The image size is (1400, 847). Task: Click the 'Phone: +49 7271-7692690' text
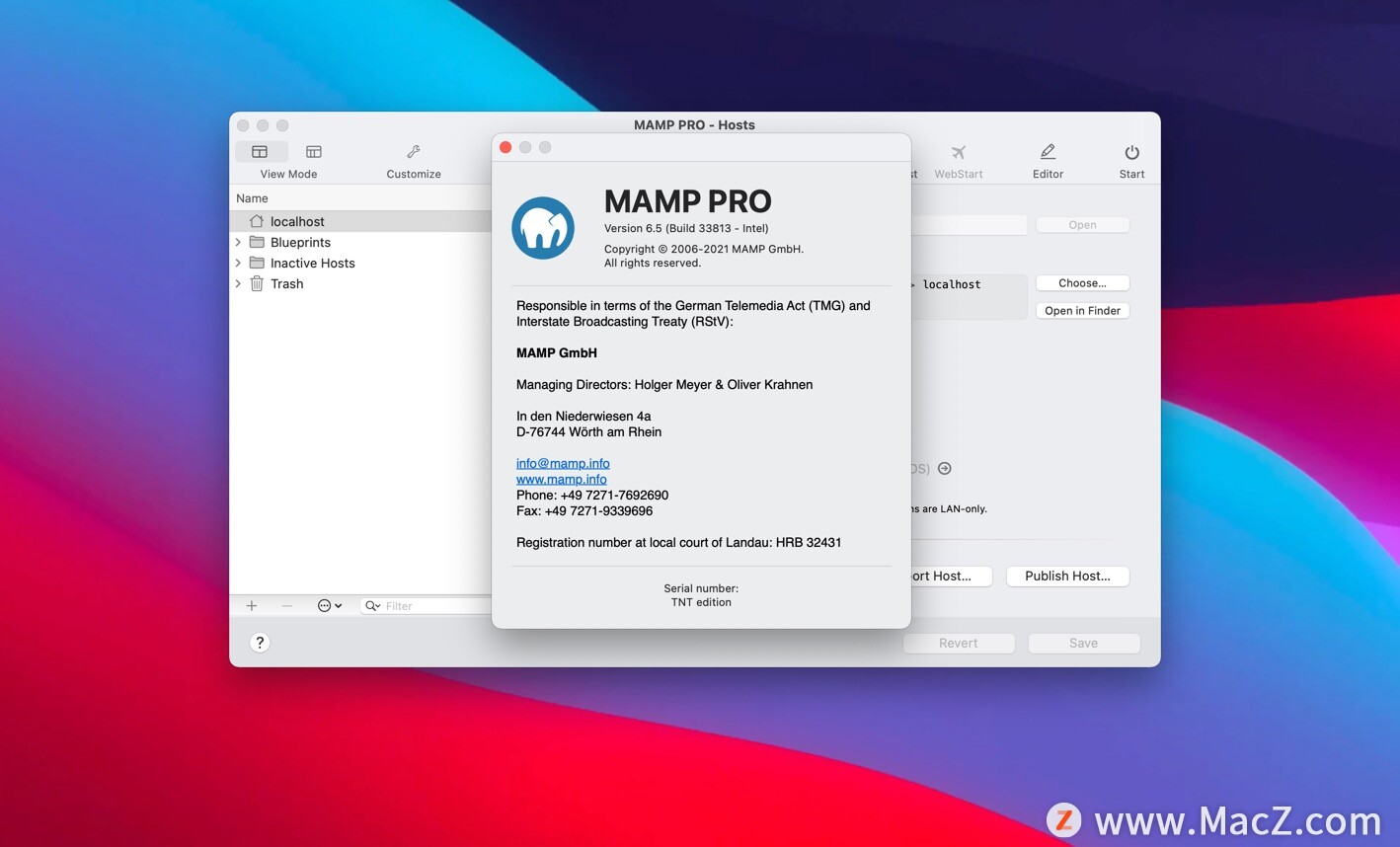(x=592, y=495)
